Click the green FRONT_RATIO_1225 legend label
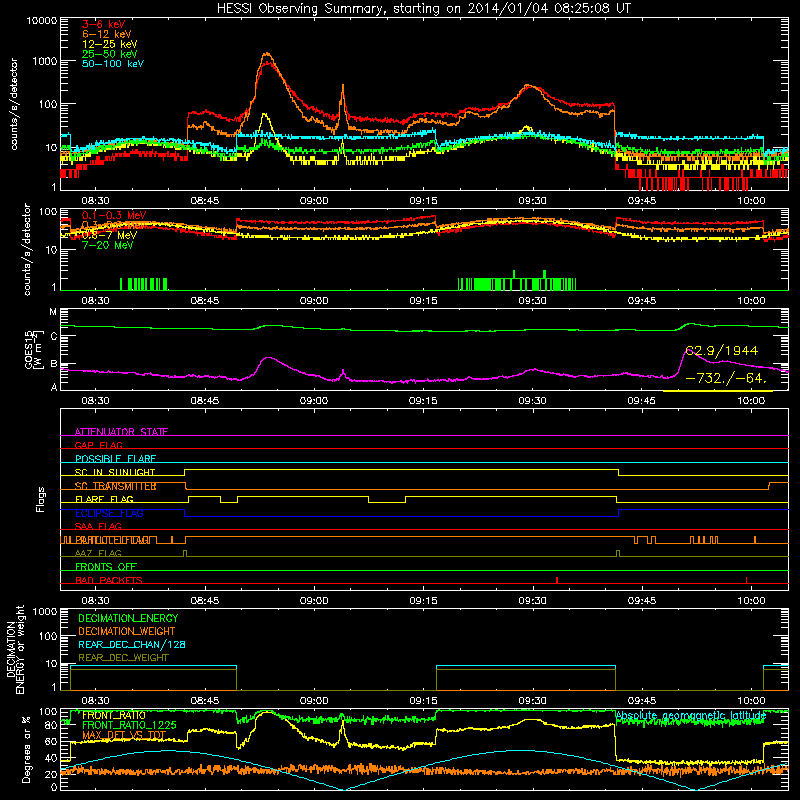 click(x=129, y=725)
